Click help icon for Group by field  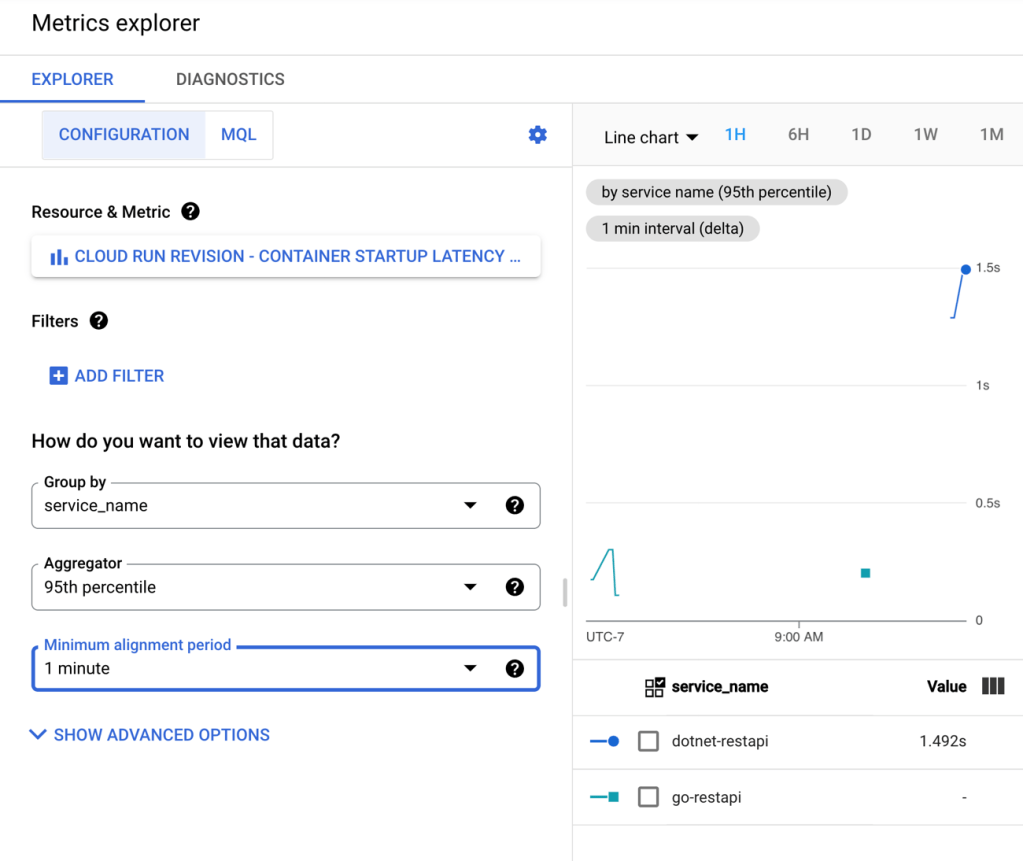pyautogui.click(x=515, y=506)
